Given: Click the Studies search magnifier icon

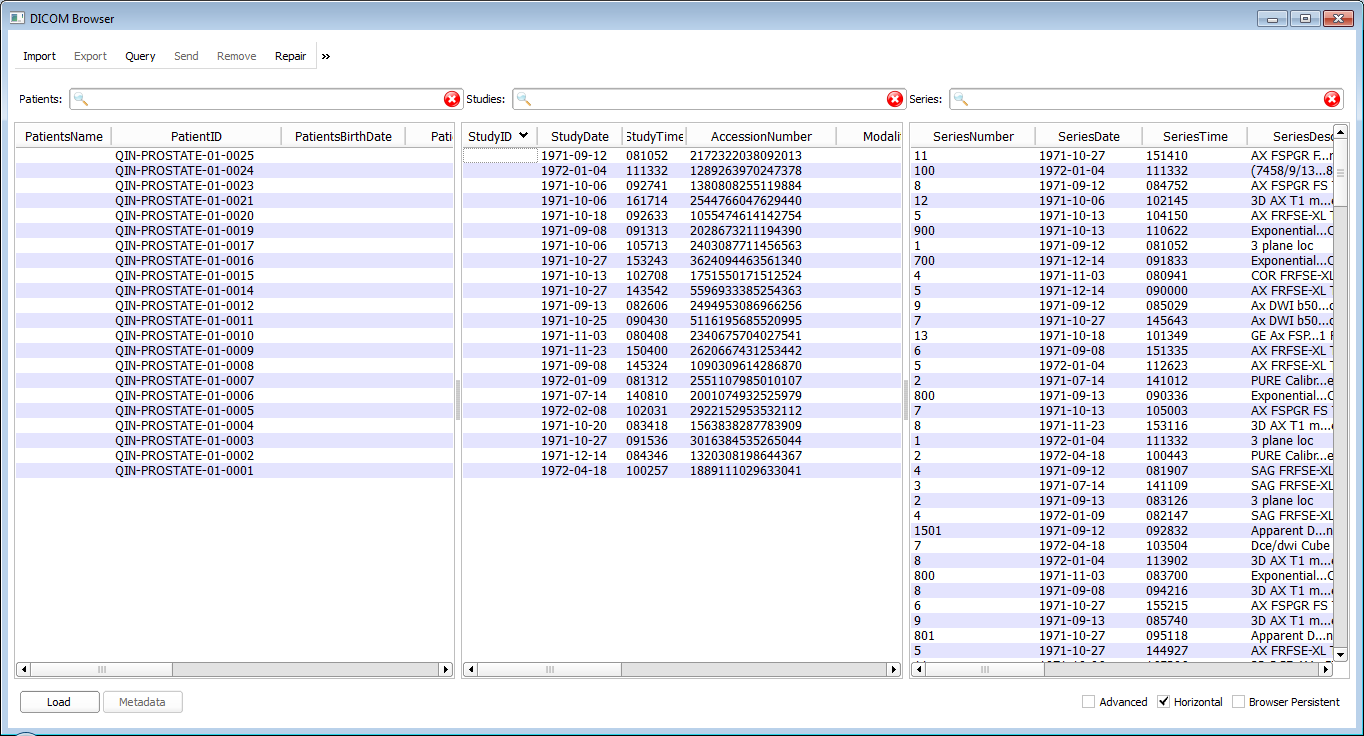Looking at the screenshot, I should tap(524, 99).
